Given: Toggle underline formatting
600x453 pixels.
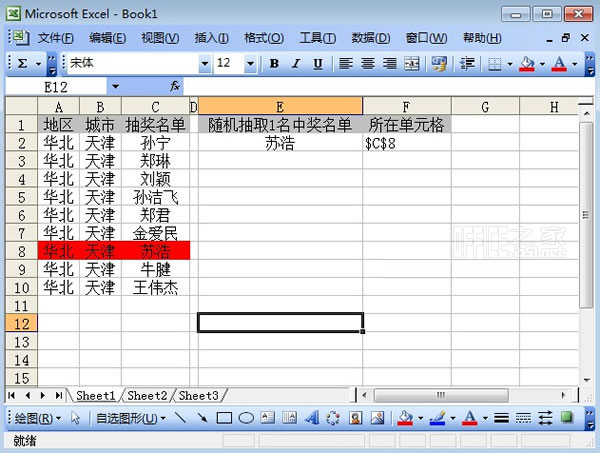Looking at the screenshot, I should point(318,63).
